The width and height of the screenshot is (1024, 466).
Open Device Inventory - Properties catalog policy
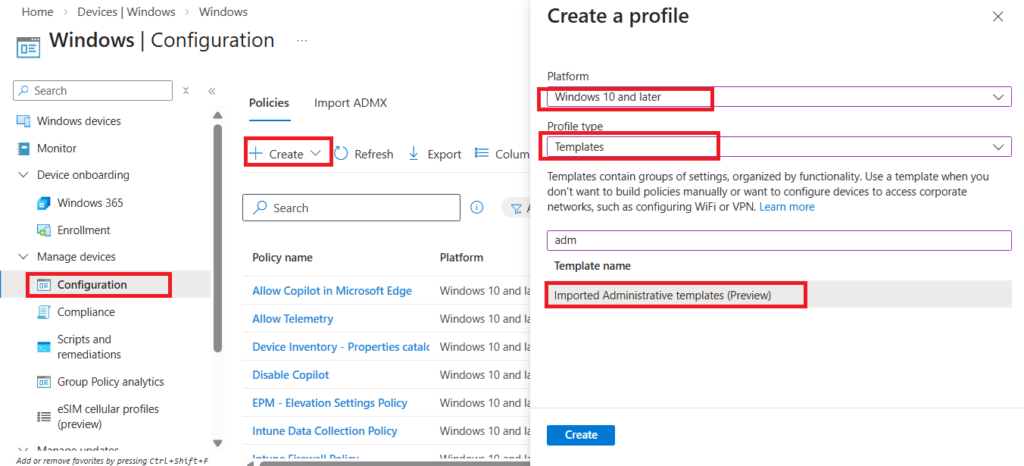click(x=341, y=347)
